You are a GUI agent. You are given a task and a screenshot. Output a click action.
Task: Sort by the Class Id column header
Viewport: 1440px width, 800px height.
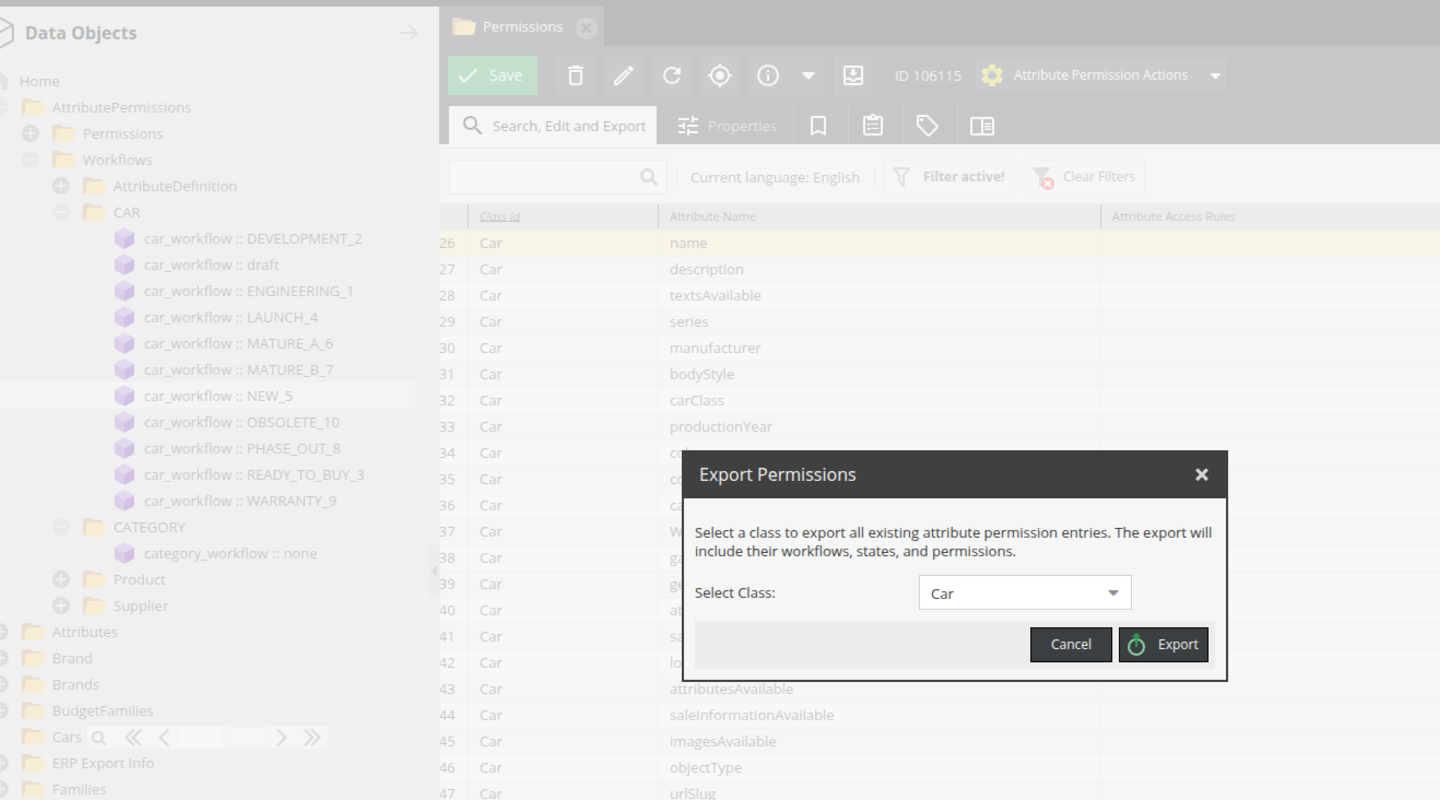563,216
